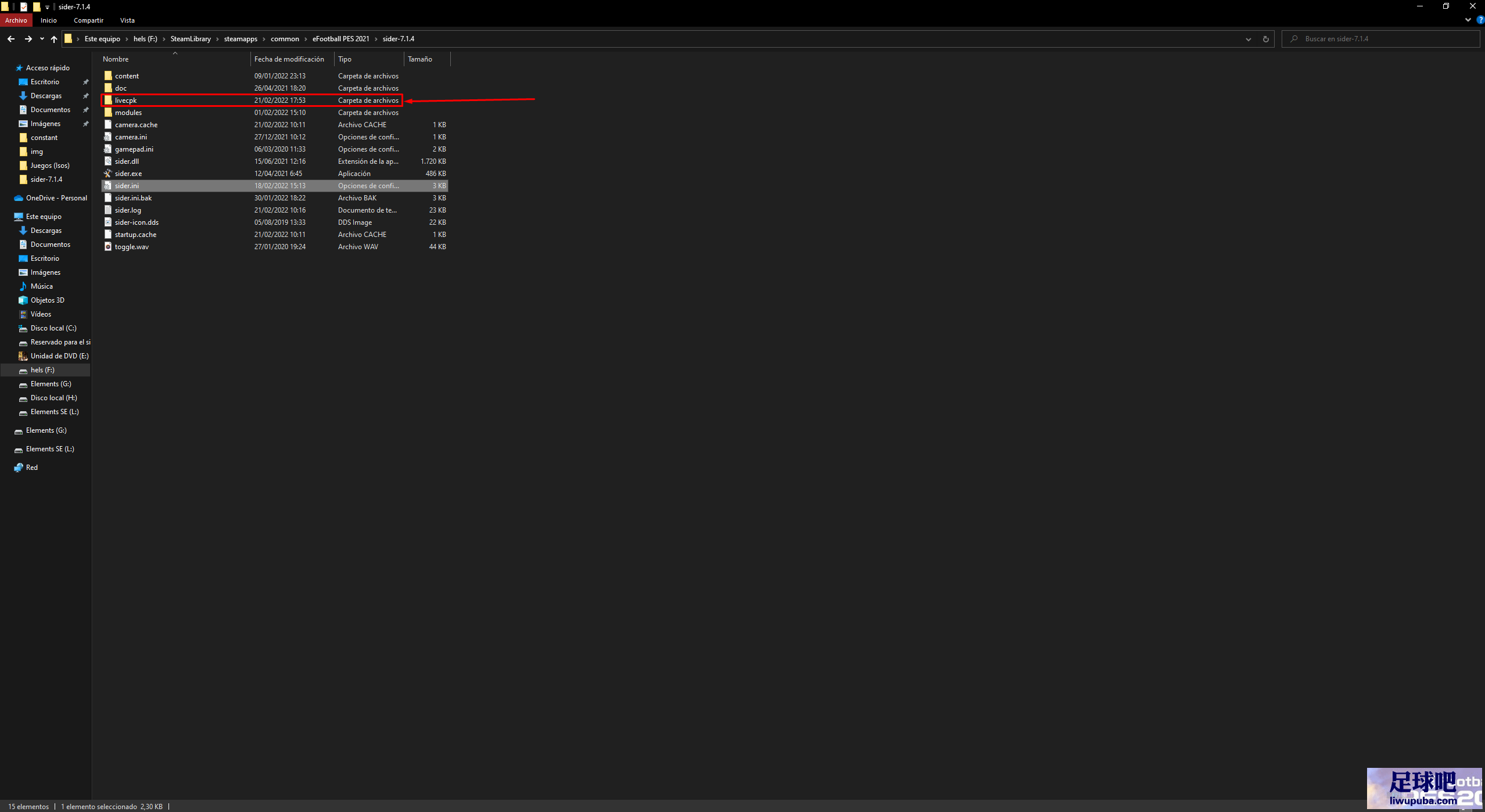This screenshot has width=1485, height=812.
Task: Click New Folder quick access toolbar icon
Action: pyautogui.click(x=37, y=7)
